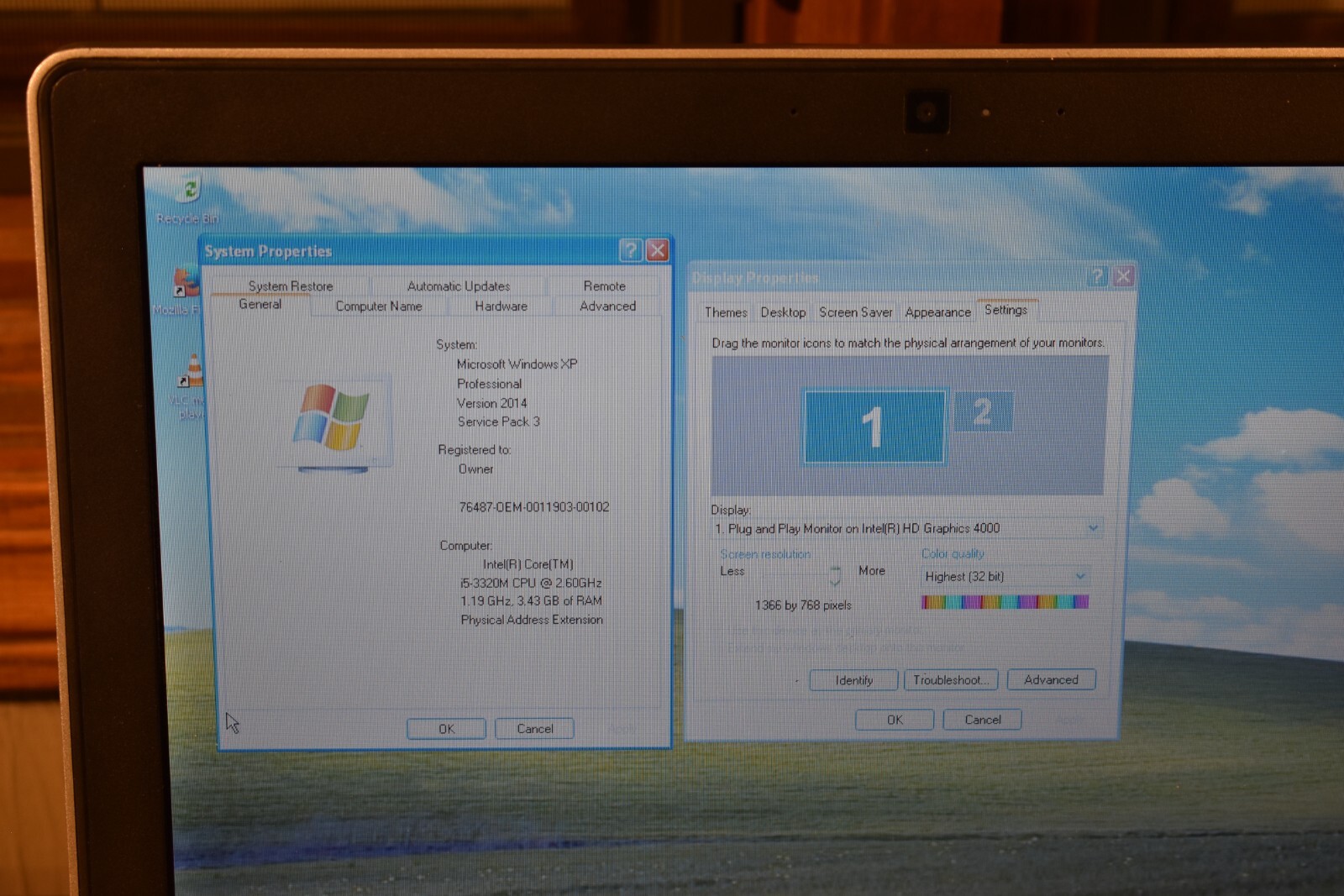Click the registered "Owner" text

[475, 469]
